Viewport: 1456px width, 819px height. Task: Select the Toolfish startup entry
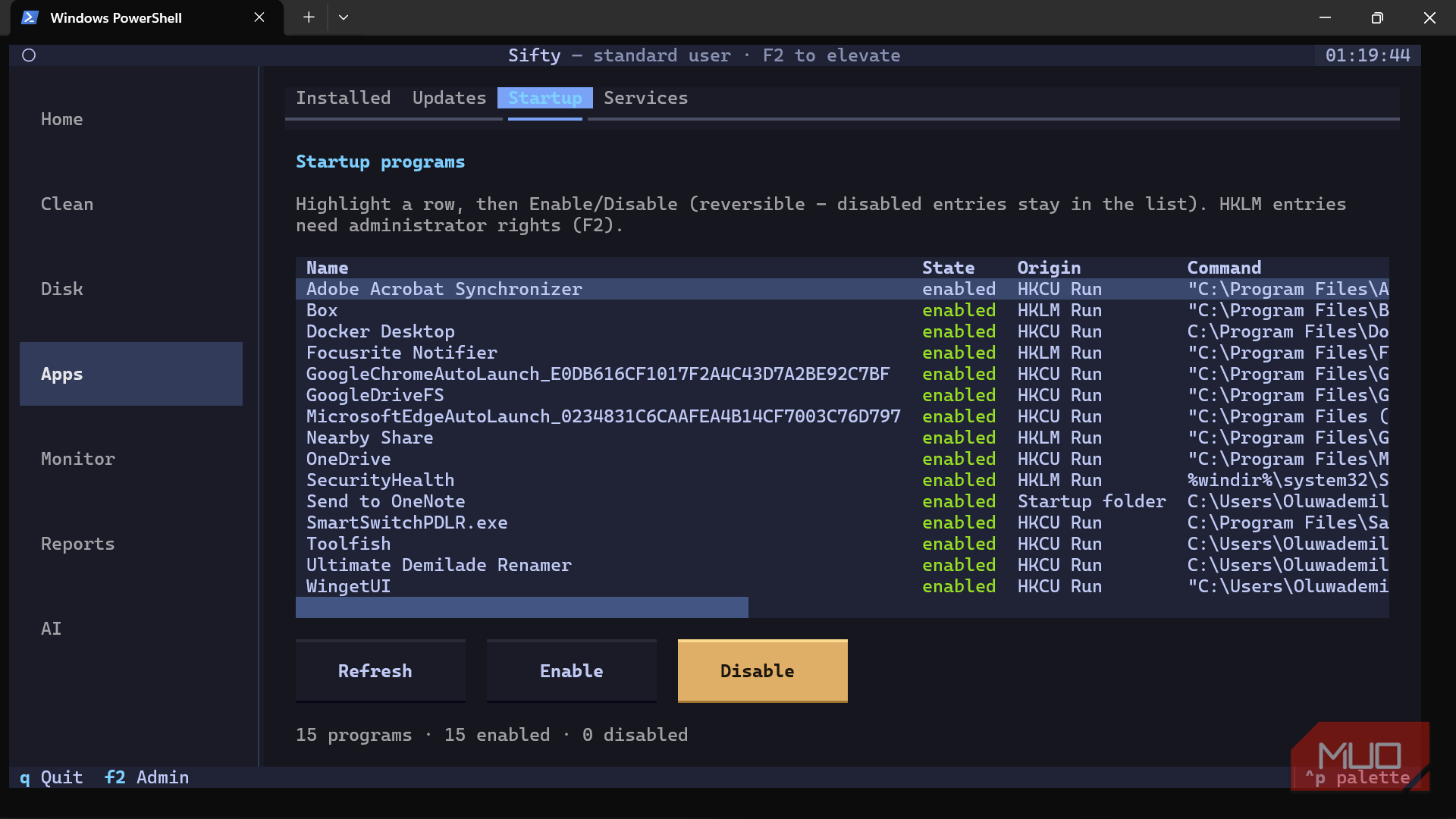click(843, 544)
